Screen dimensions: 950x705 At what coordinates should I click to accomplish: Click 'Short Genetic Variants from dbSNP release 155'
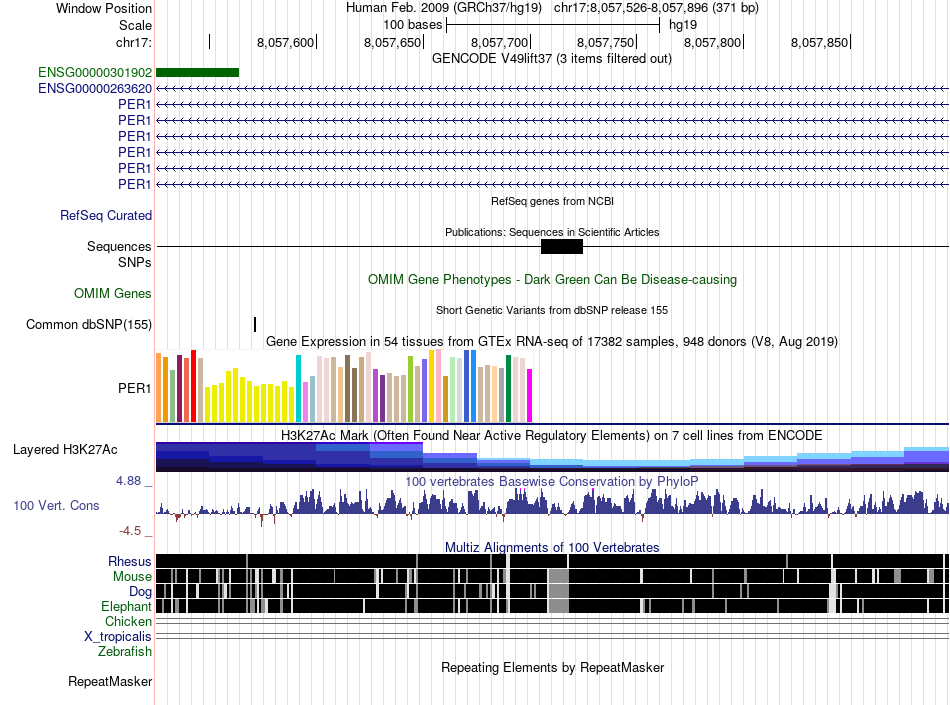point(552,310)
